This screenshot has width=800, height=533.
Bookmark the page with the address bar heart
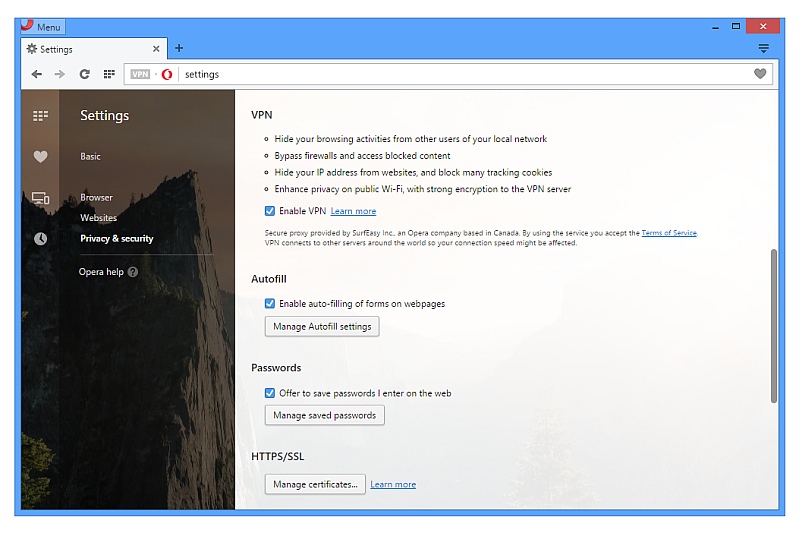click(x=760, y=74)
